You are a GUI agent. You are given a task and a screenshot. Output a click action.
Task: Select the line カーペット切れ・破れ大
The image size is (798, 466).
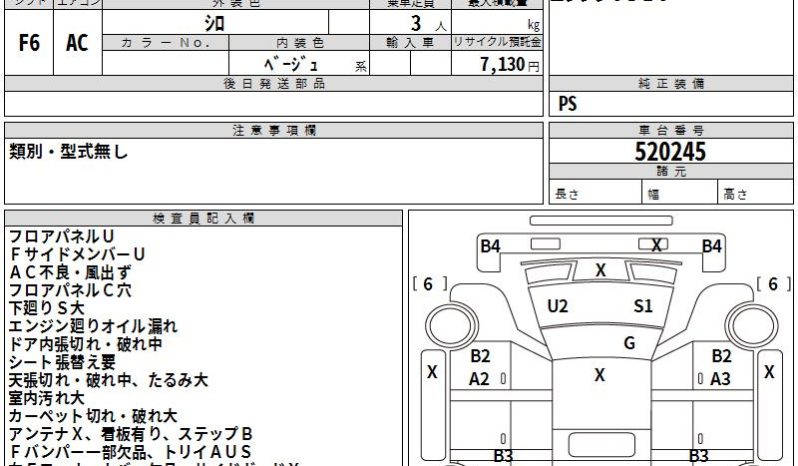pyautogui.click(x=93, y=416)
